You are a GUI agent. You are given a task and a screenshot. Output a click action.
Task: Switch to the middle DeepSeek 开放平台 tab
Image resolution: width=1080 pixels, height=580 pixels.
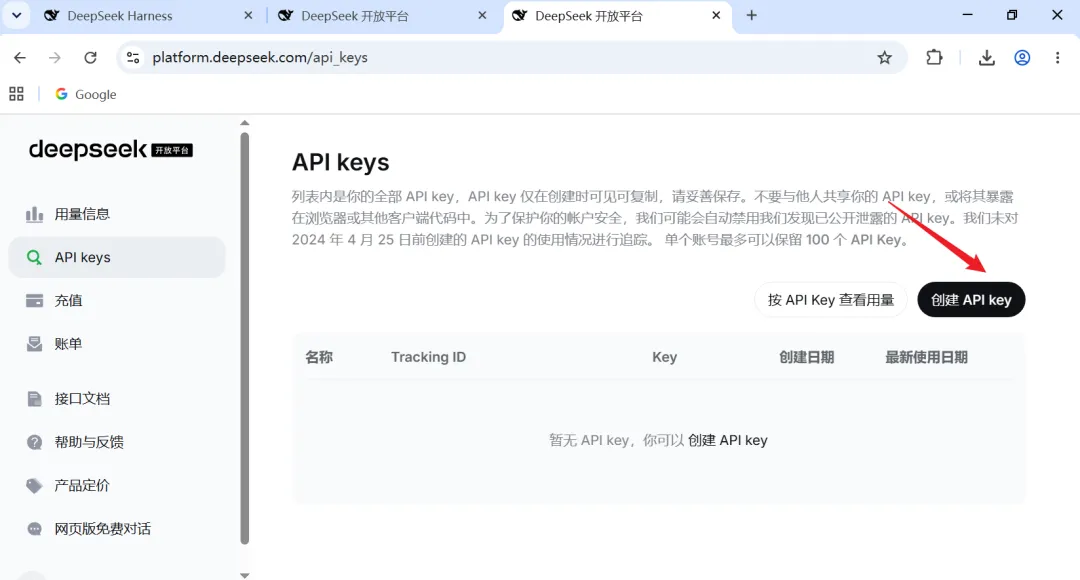(x=384, y=16)
